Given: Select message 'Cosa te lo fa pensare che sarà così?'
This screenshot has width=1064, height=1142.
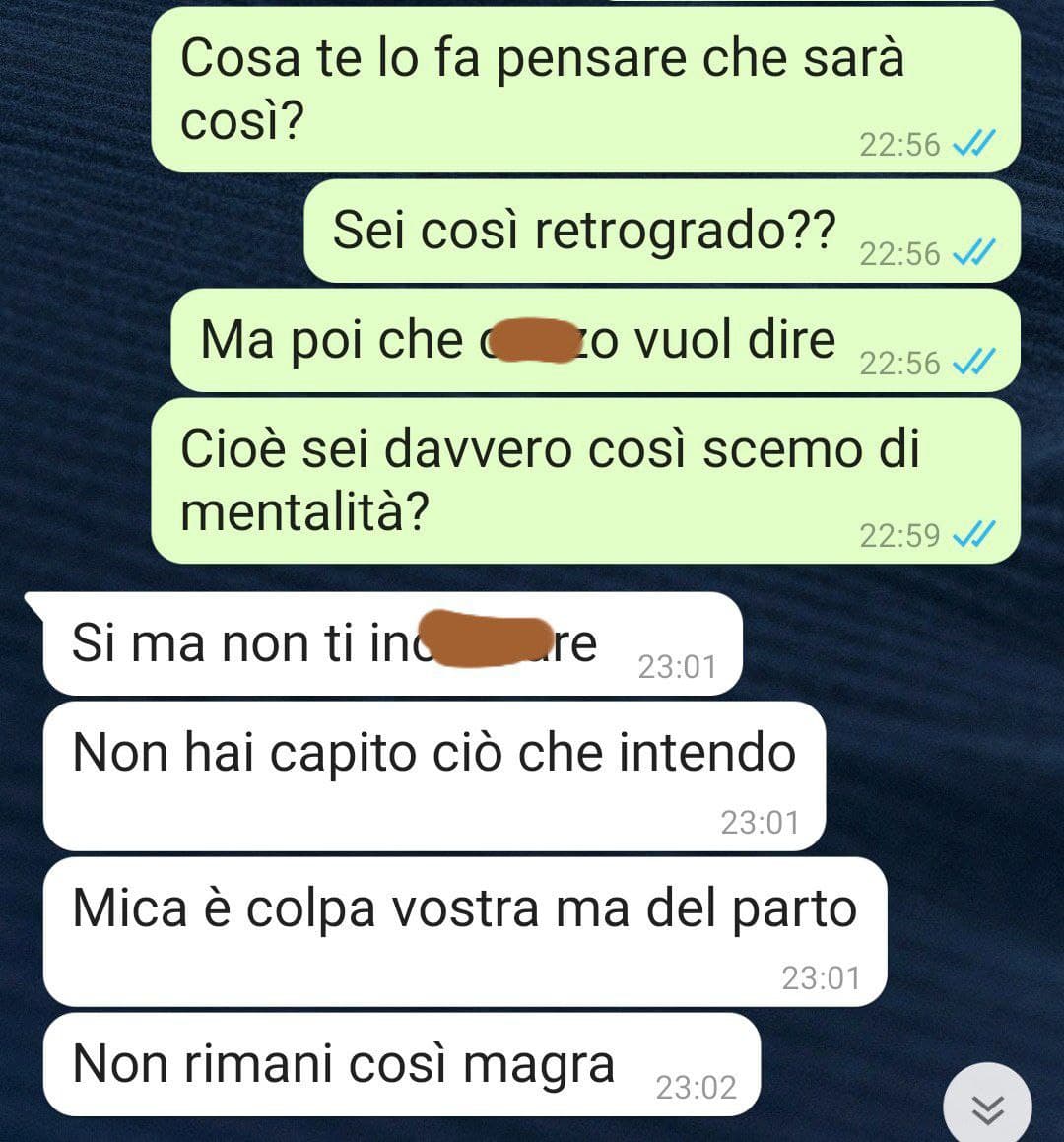Looking at the screenshot, I should pos(585,91).
